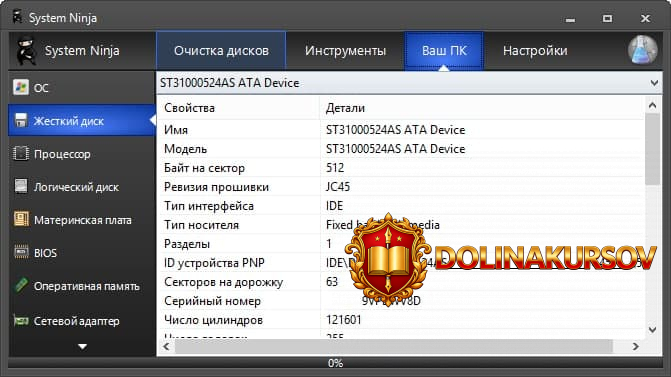This screenshot has width=671, height=377.
Task: Select the Процессор label in the sidebar
Action: pos(62,154)
